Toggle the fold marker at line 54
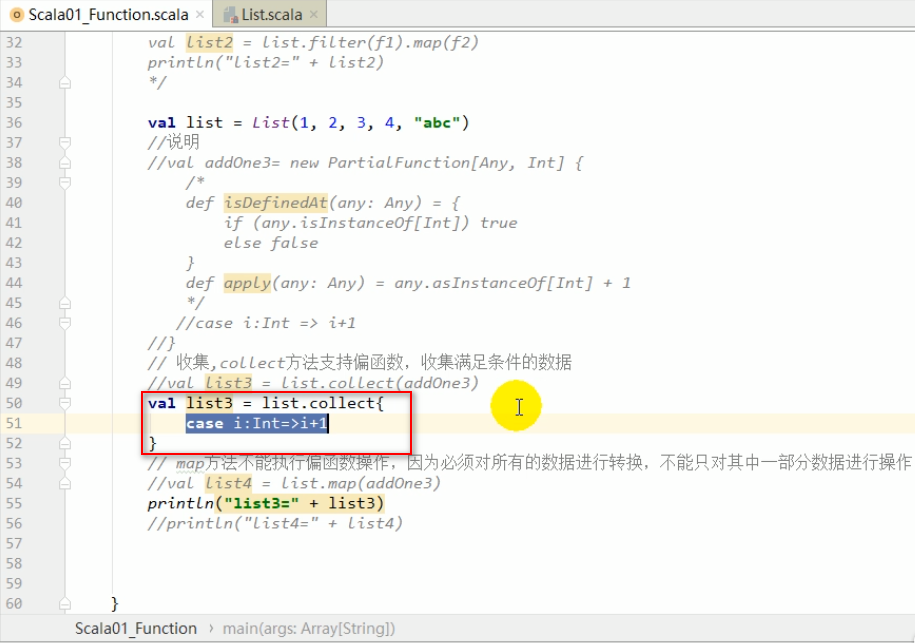915x643 pixels. click(x=65, y=484)
